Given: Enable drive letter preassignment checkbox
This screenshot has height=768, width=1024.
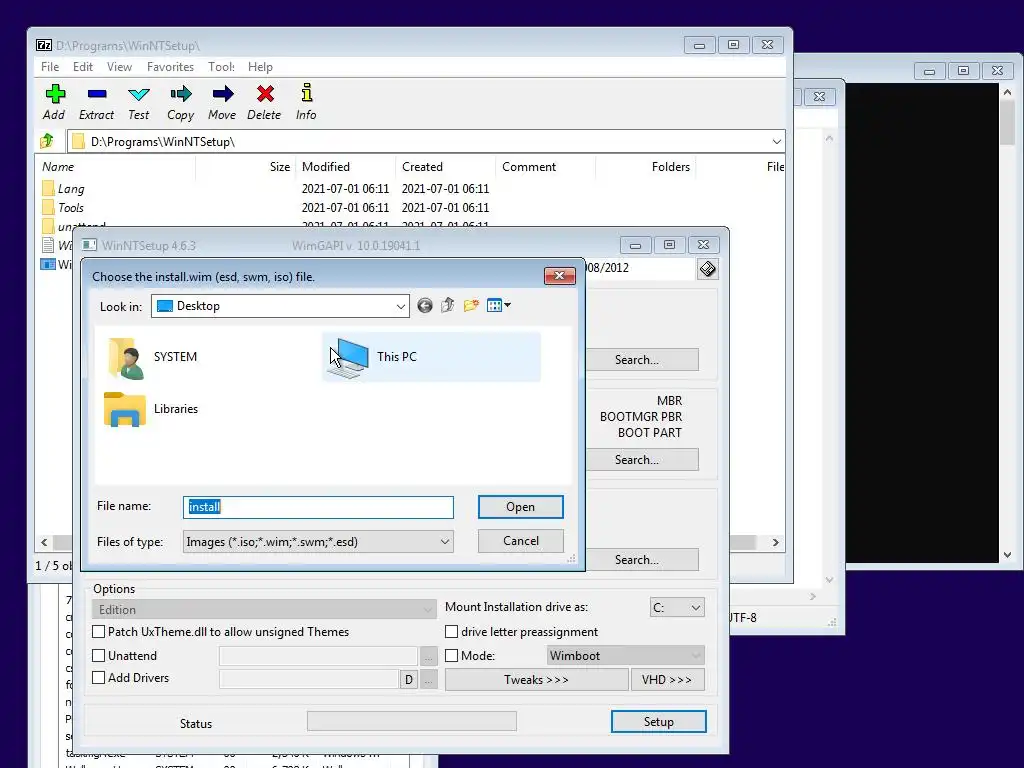Looking at the screenshot, I should coord(451,632).
